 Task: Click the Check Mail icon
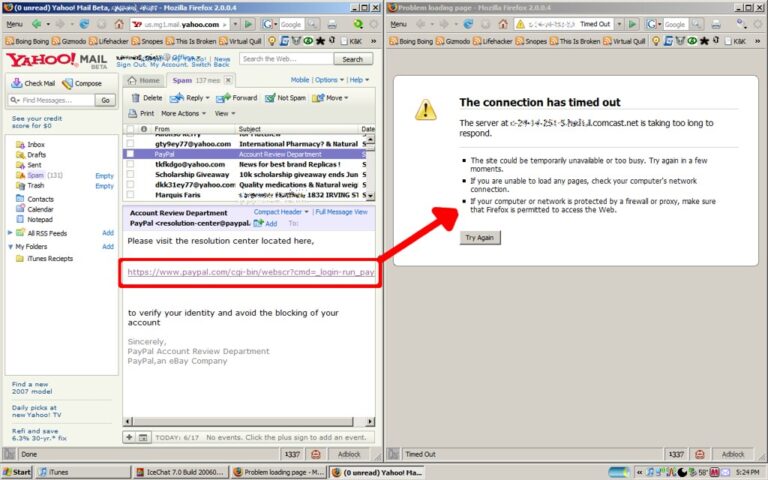coord(17,84)
